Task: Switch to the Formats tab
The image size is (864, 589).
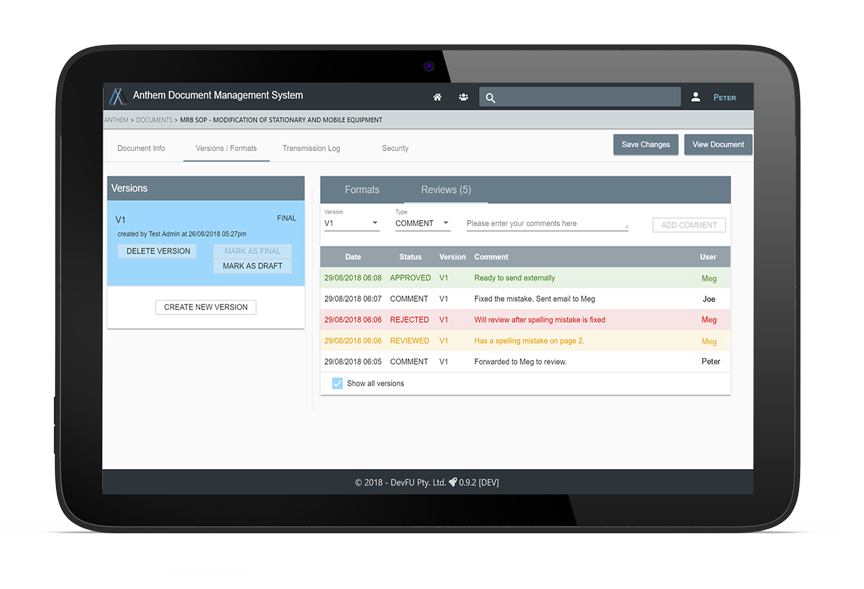Action: (362, 190)
